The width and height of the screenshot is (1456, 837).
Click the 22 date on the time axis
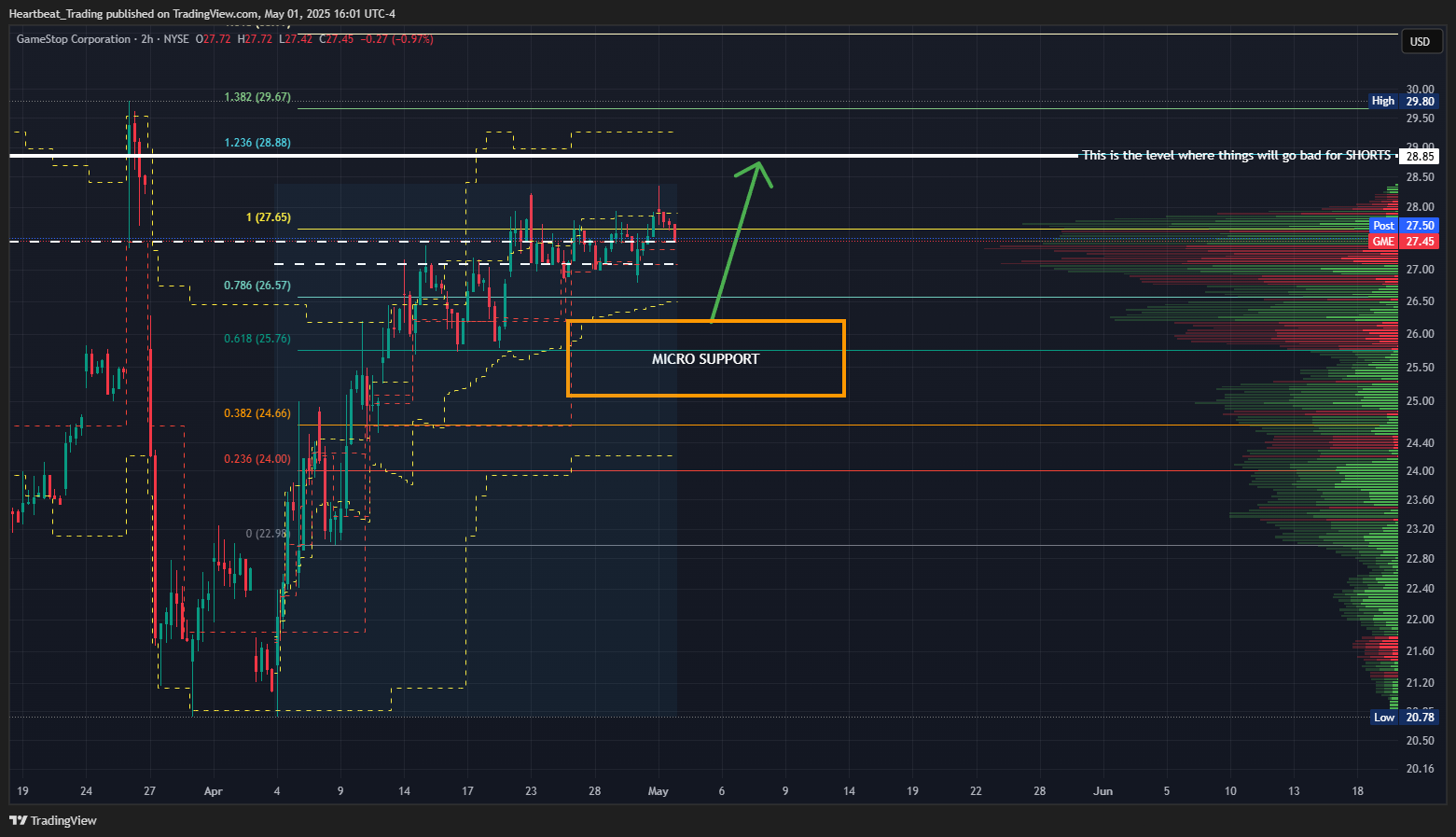977,791
